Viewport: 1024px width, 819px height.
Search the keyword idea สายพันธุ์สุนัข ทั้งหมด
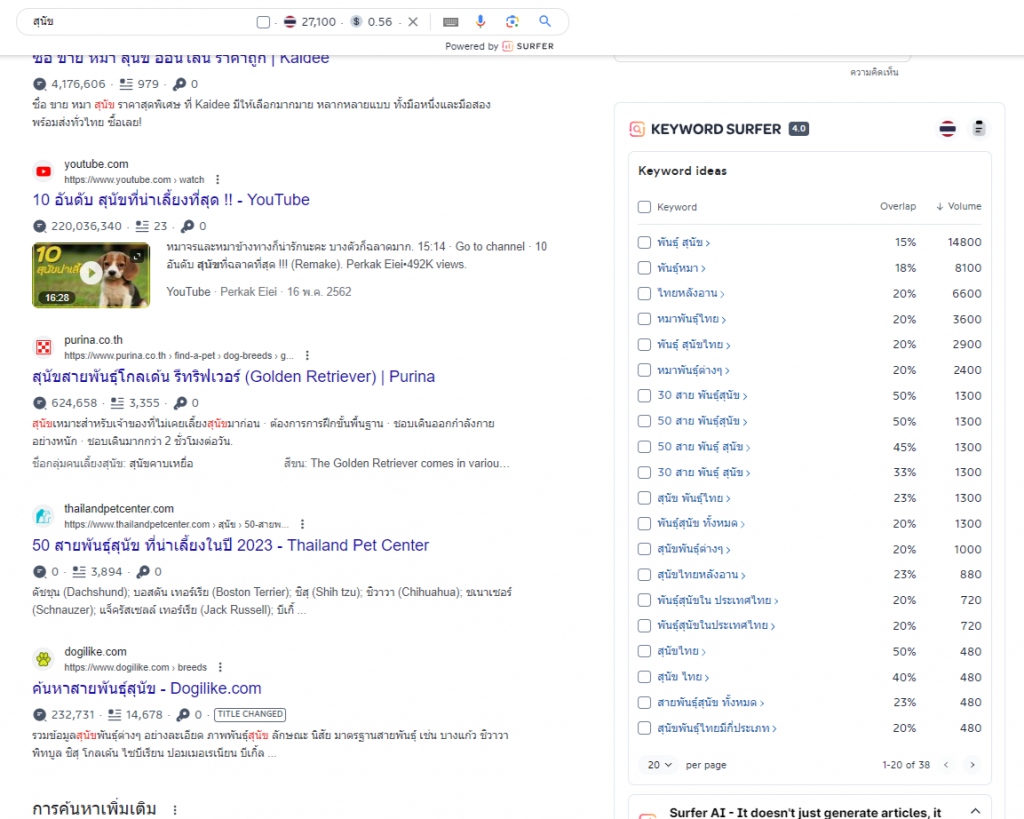click(711, 702)
